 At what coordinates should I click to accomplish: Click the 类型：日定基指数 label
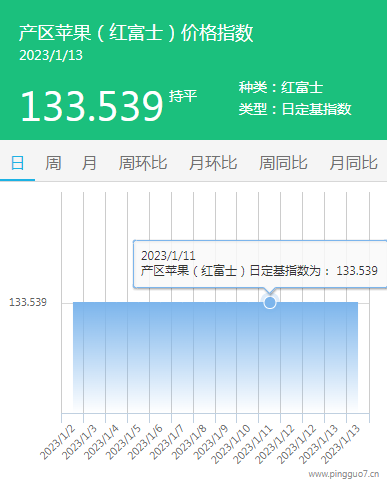[295, 109]
